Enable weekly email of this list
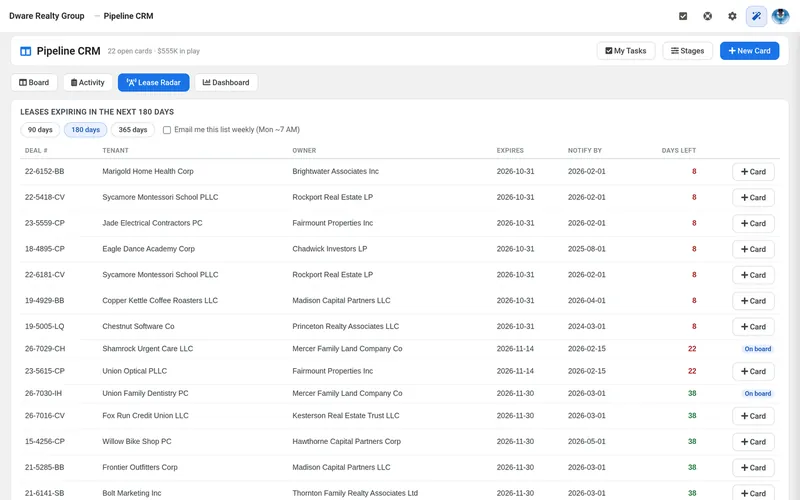This screenshot has width=800, height=500. [x=167, y=130]
